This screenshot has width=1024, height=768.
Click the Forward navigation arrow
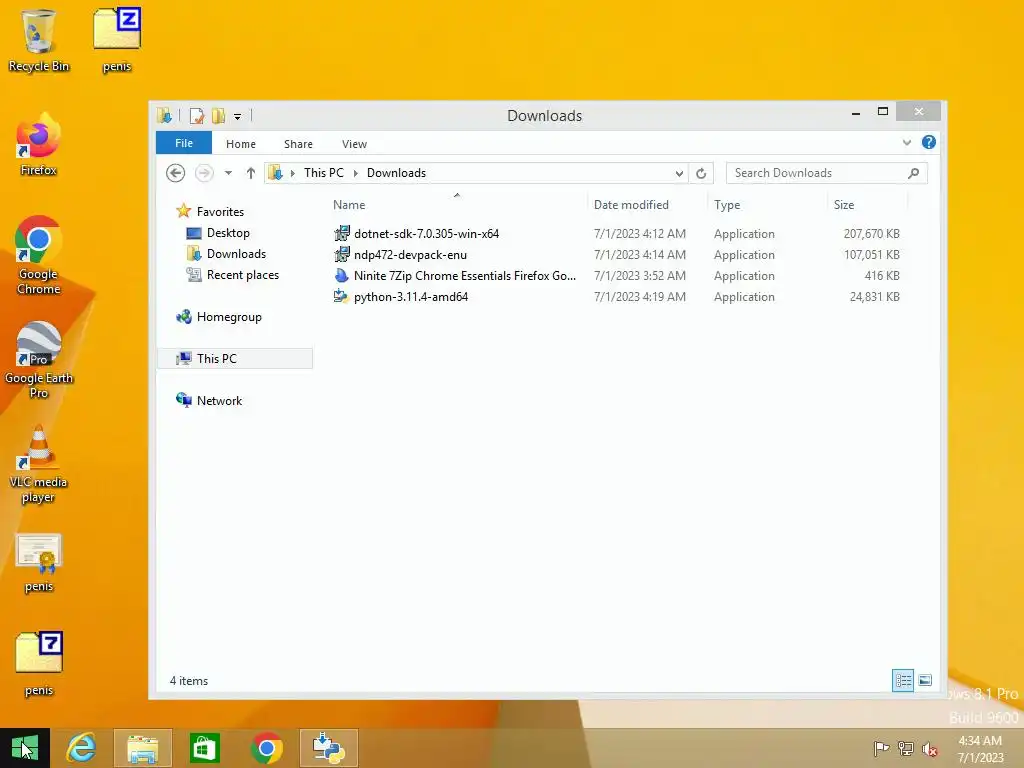click(x=204, y=173)
